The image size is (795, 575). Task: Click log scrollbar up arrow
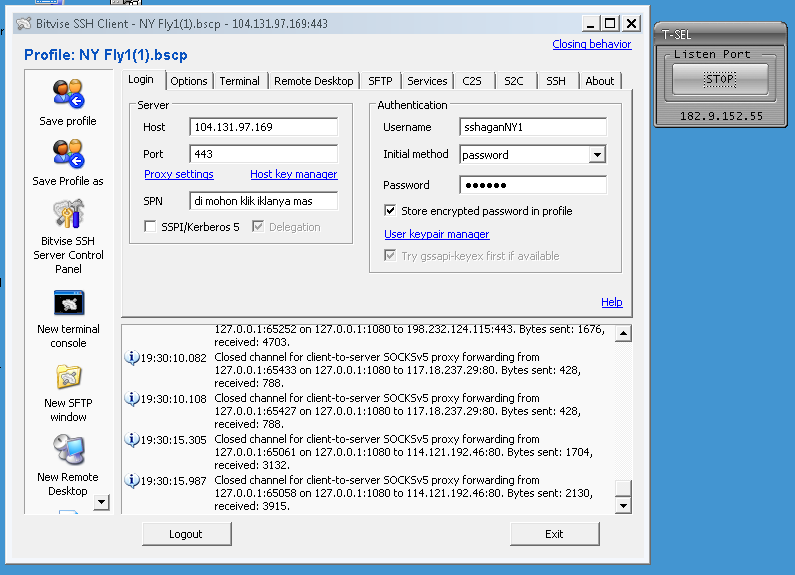623,333
